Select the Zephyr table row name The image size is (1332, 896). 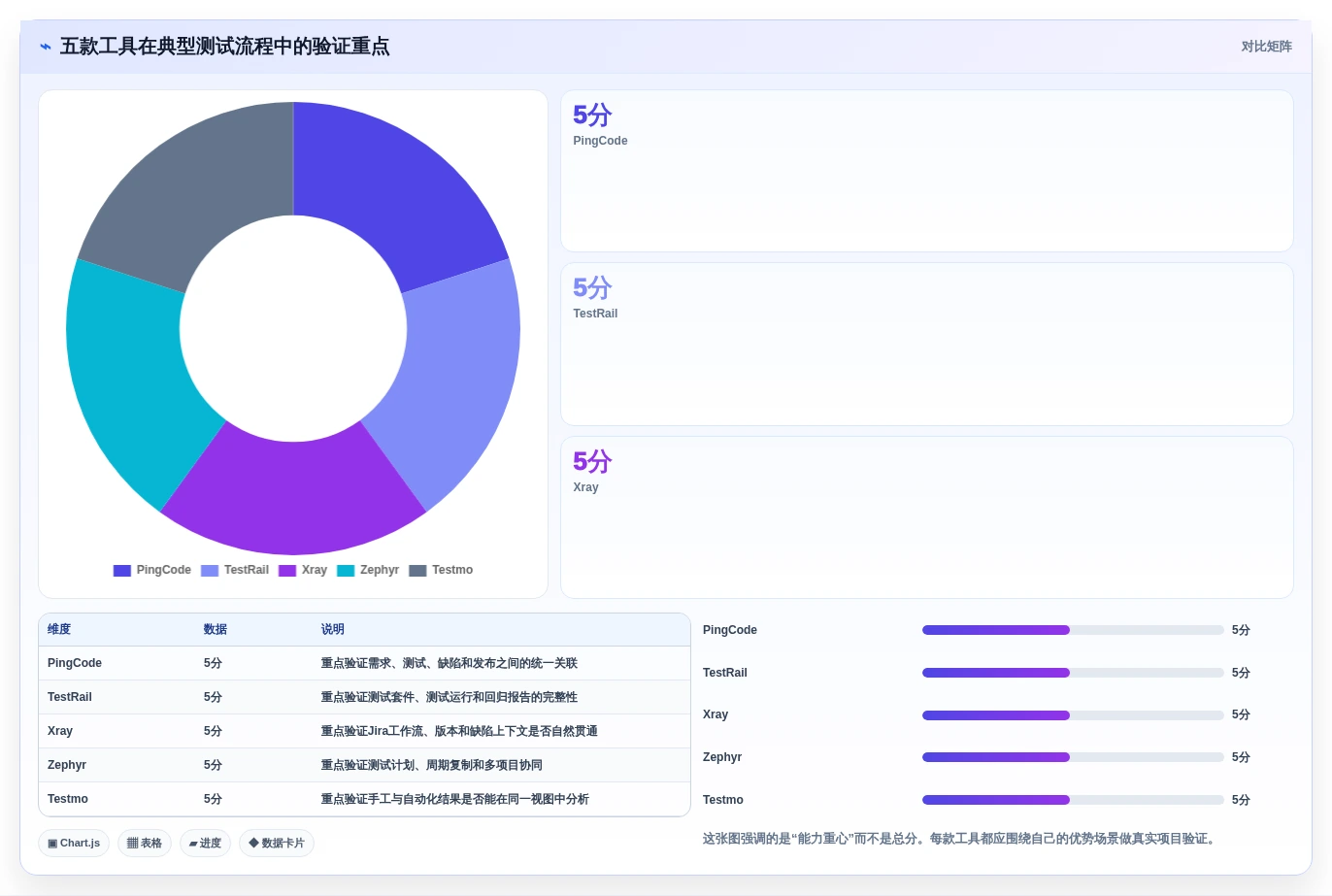pyautogui.click(x=67, y=765)
